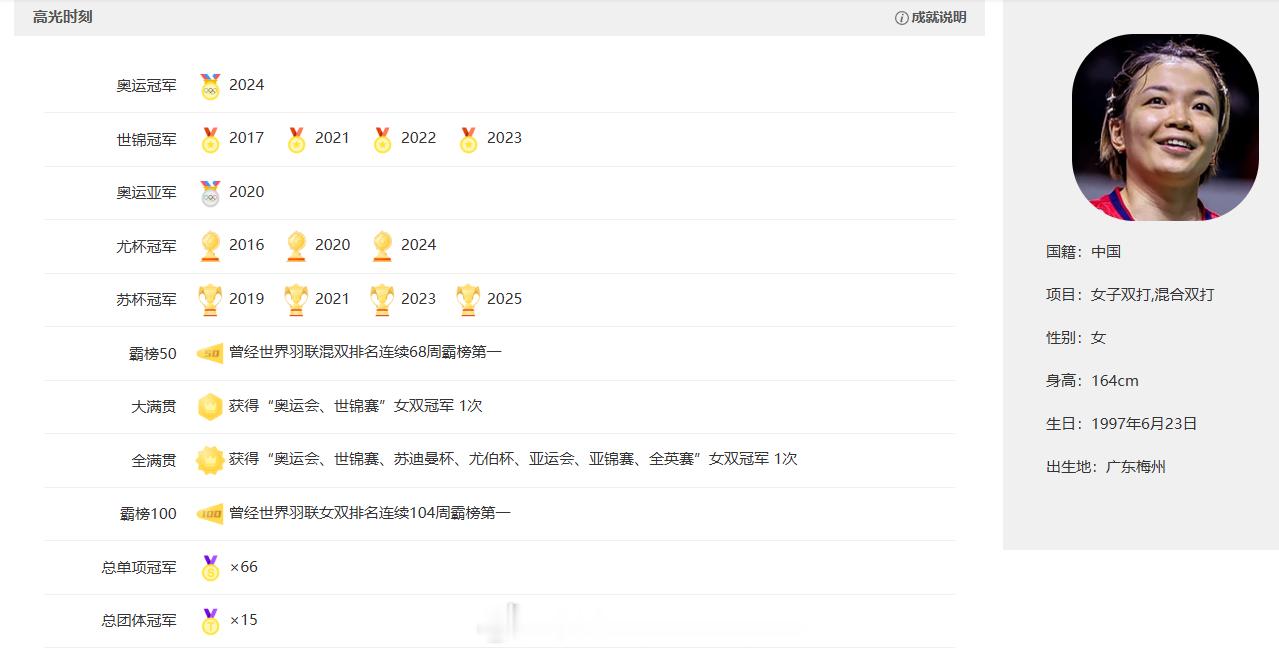Click the year 2024 in the 奥运冠军 row

coord(247,85)
